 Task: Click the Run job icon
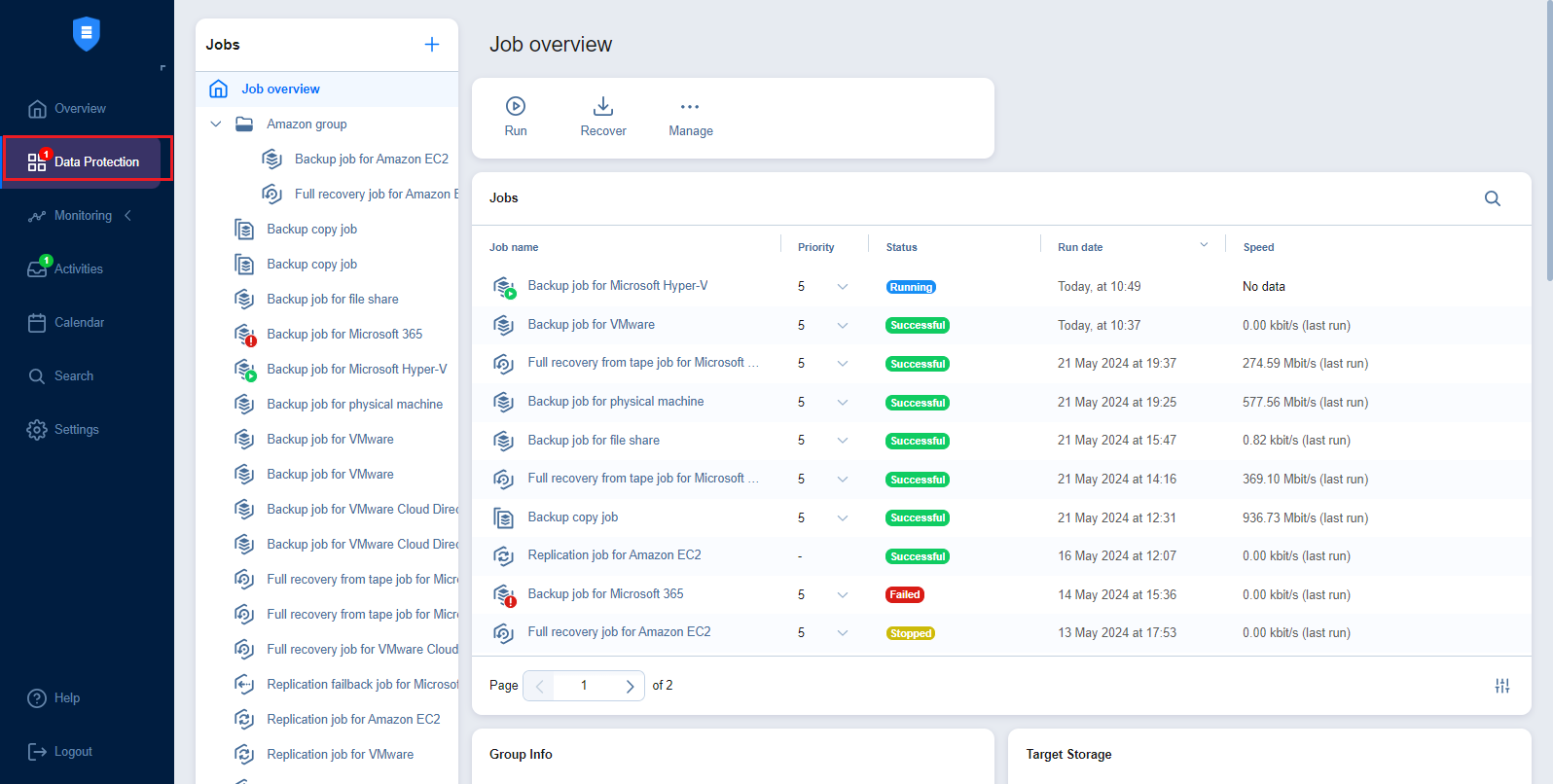516,106
